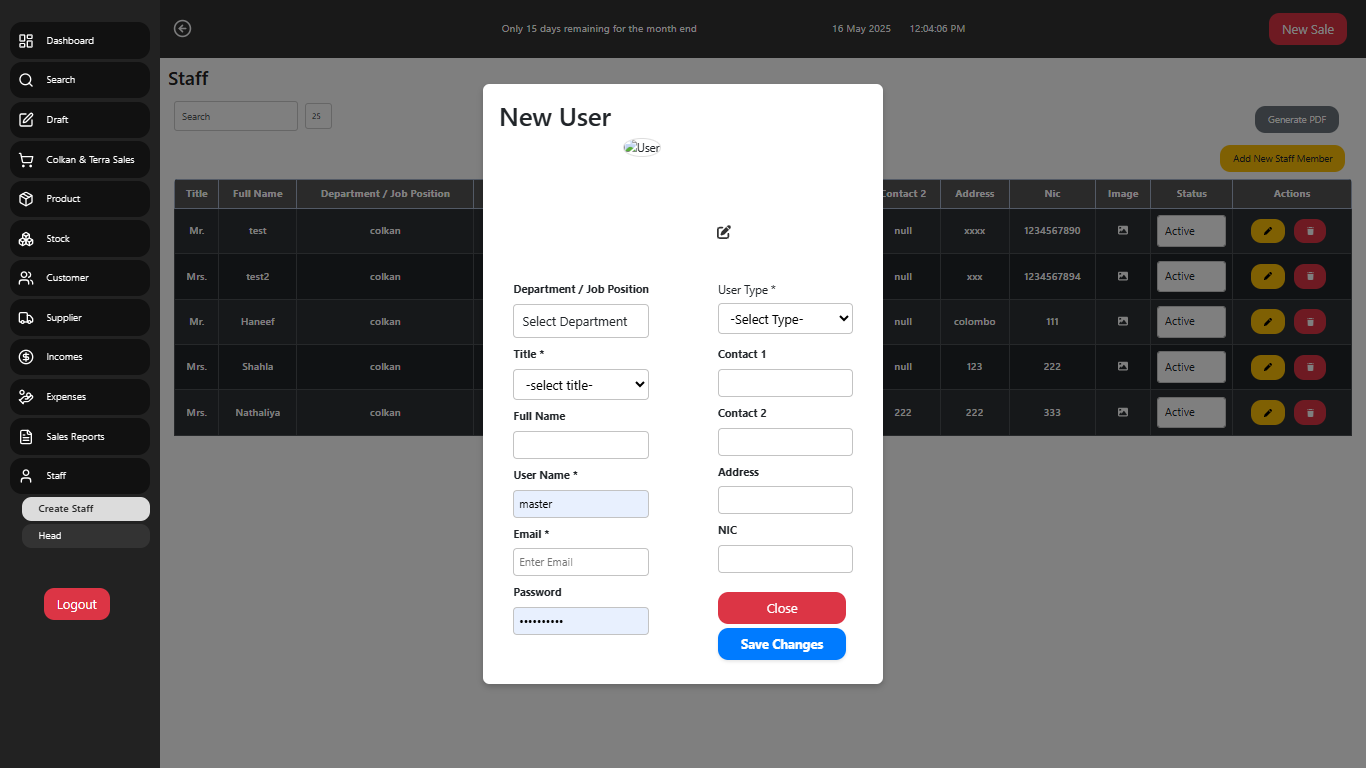Click the Full Name column header
This screenshot has height=768, width=1366.
click(x=258, y=194)
